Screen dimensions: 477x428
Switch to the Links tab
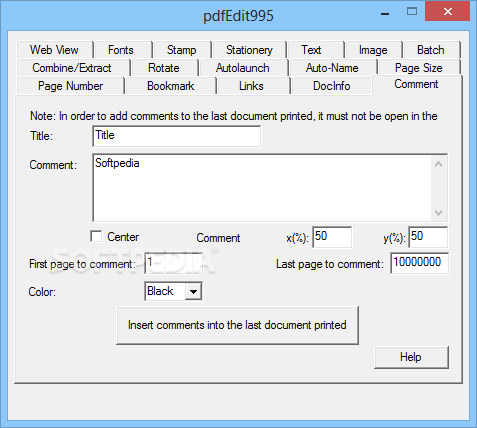[253, 86]
